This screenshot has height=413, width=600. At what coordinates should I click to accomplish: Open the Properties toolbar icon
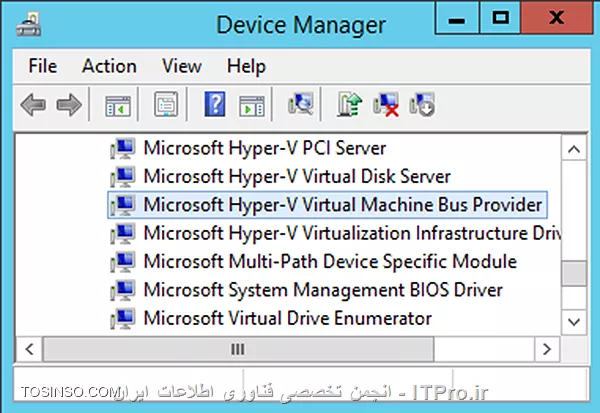click(166, 104)
